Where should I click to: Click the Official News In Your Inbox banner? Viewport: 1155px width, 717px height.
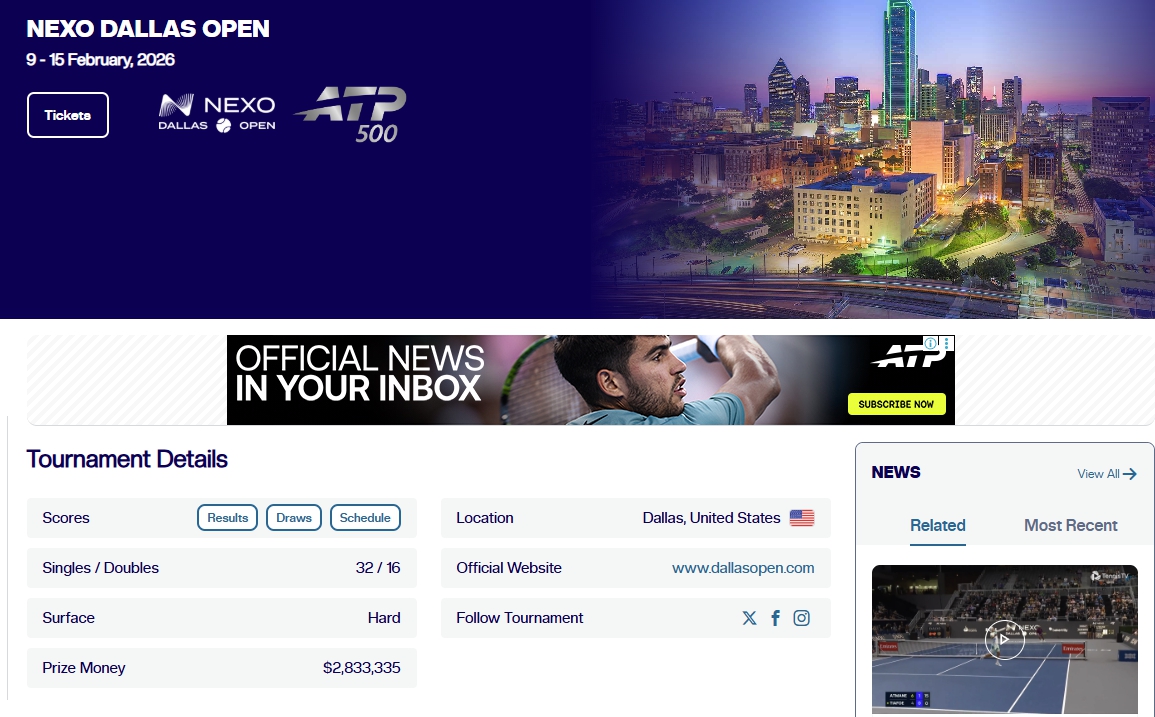pos(591,380)
